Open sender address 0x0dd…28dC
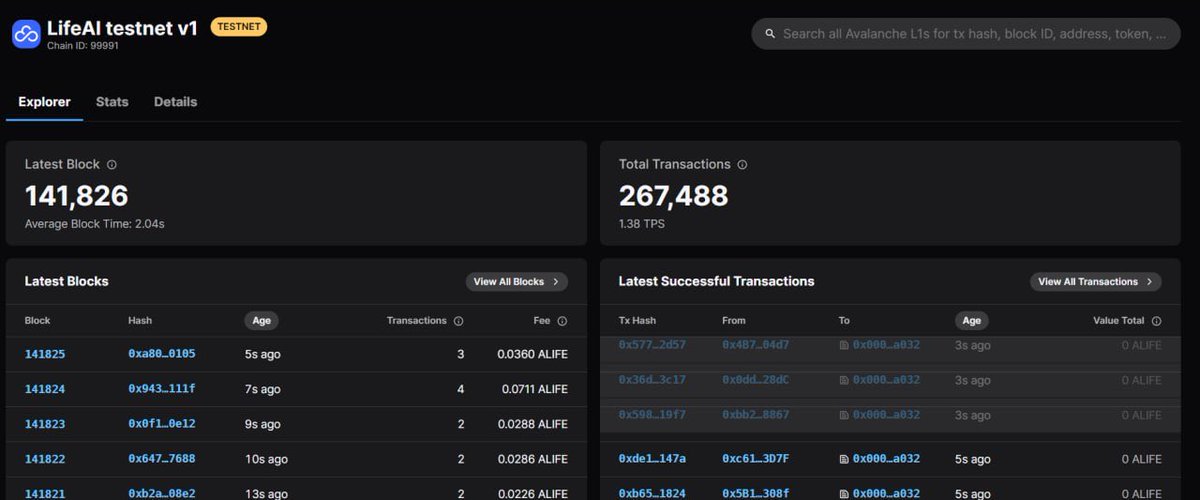The image size is (1200, 500). click(755, 380)
